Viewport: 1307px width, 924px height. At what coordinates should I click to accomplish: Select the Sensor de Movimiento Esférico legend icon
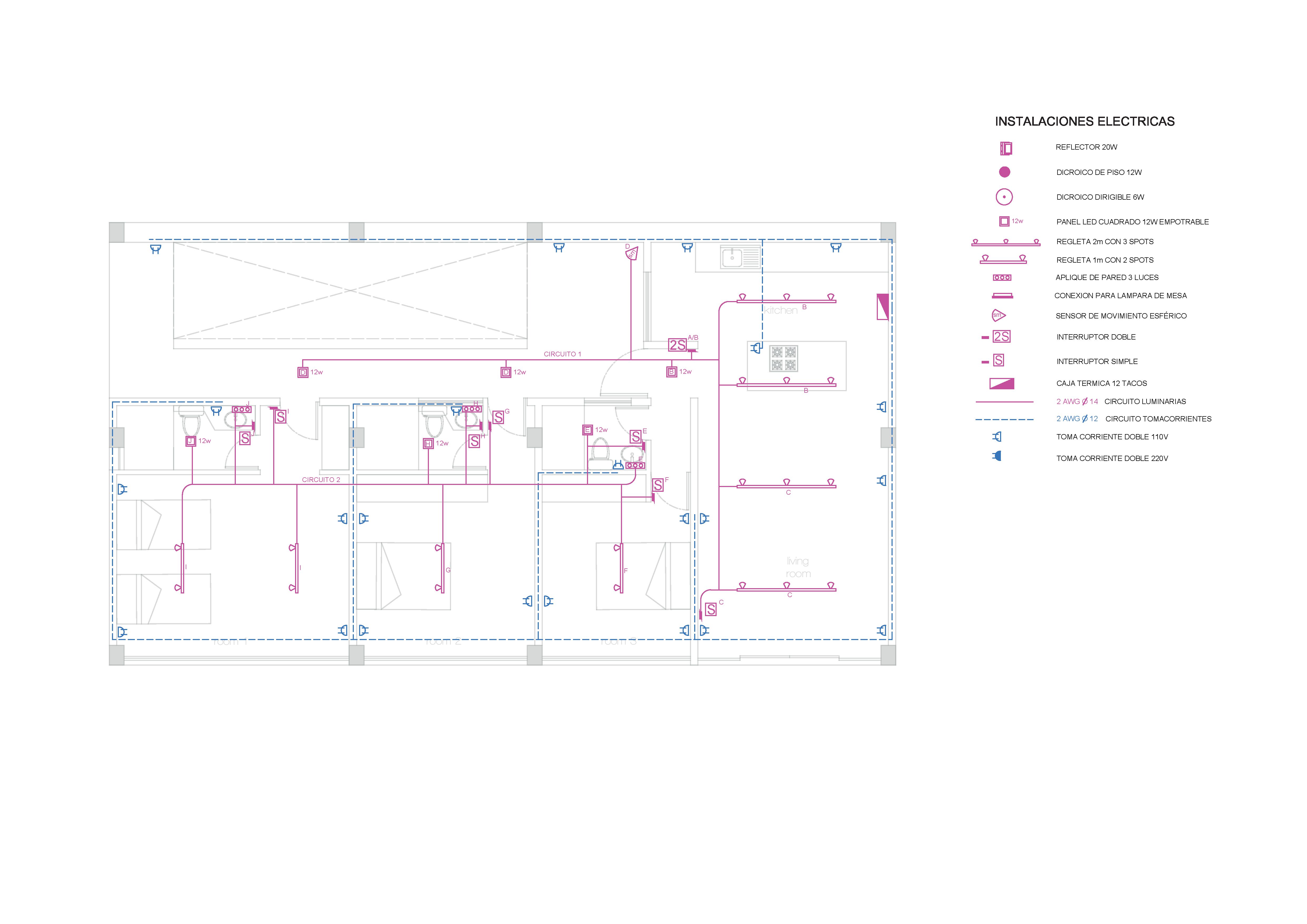[x=998, y=315]
